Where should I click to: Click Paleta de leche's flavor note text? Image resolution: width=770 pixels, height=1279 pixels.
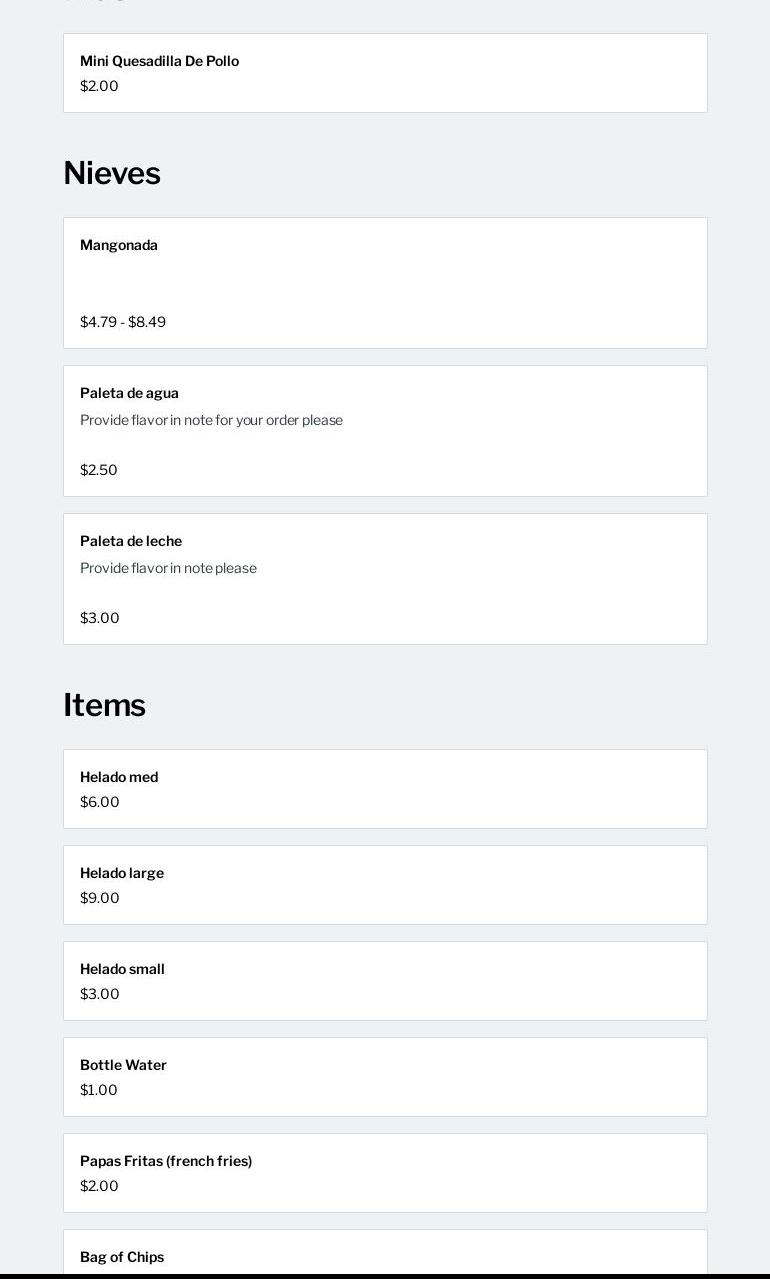coord(168,568)
